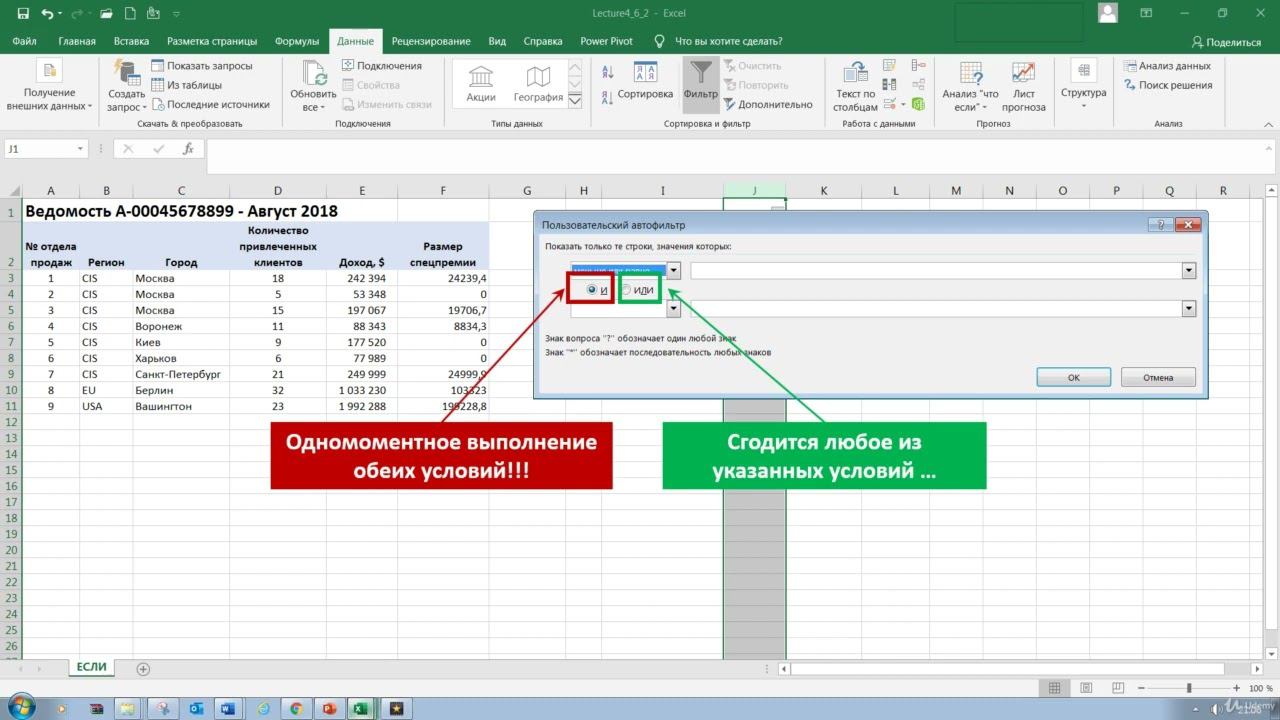Add a new sheet with plus button

pos(143,668)
